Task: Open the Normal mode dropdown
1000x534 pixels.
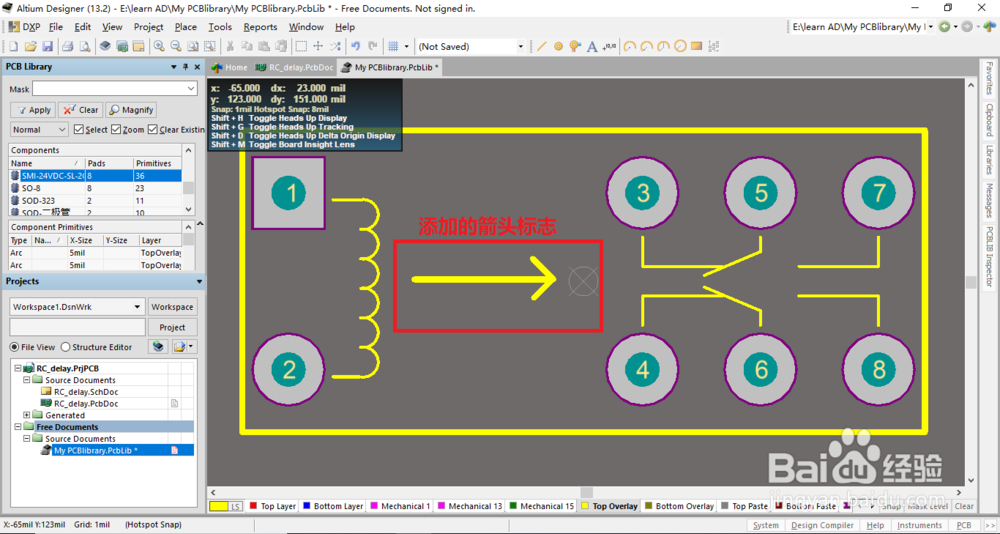Action: 62,130
